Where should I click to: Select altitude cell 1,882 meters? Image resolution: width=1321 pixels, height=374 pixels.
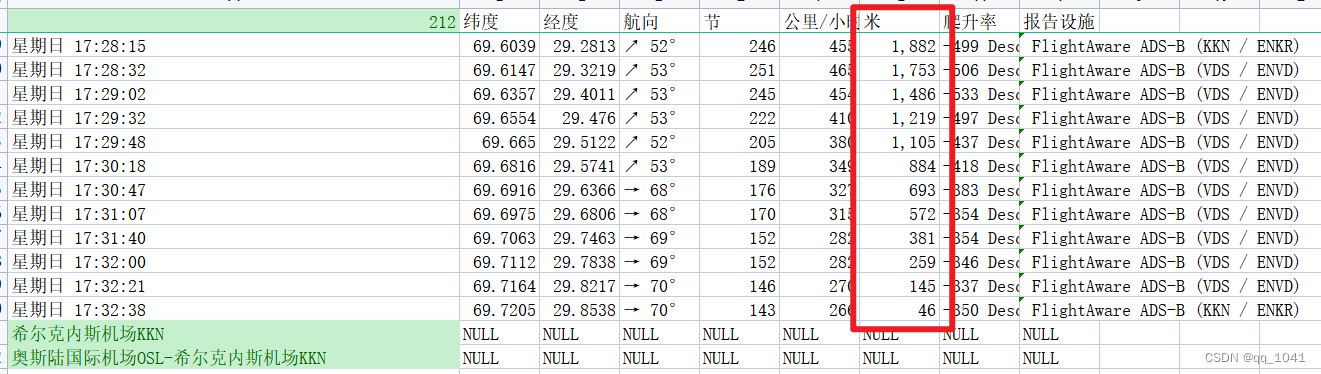(x=900, y=46)
